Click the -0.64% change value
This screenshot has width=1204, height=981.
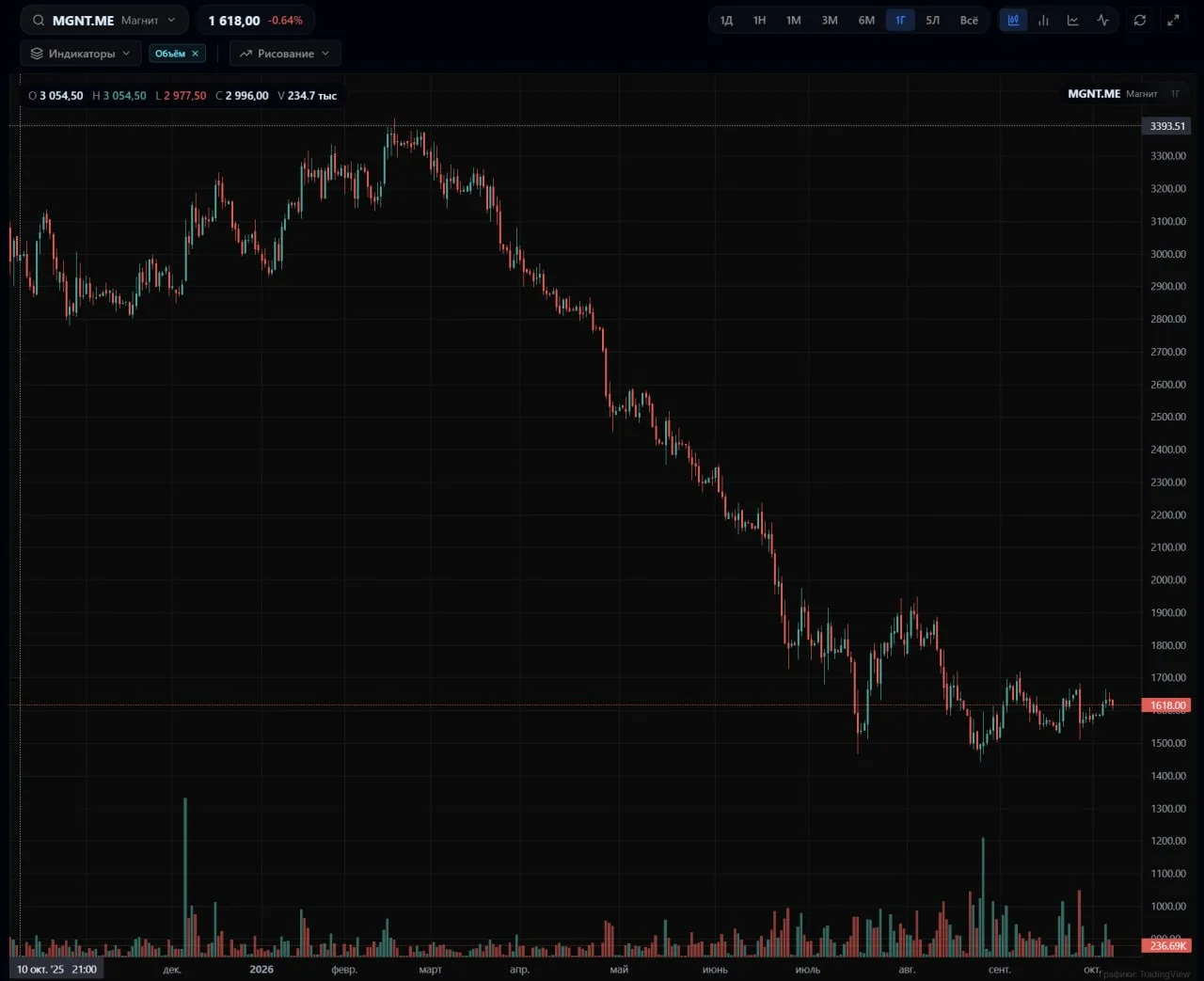point(285,21)
